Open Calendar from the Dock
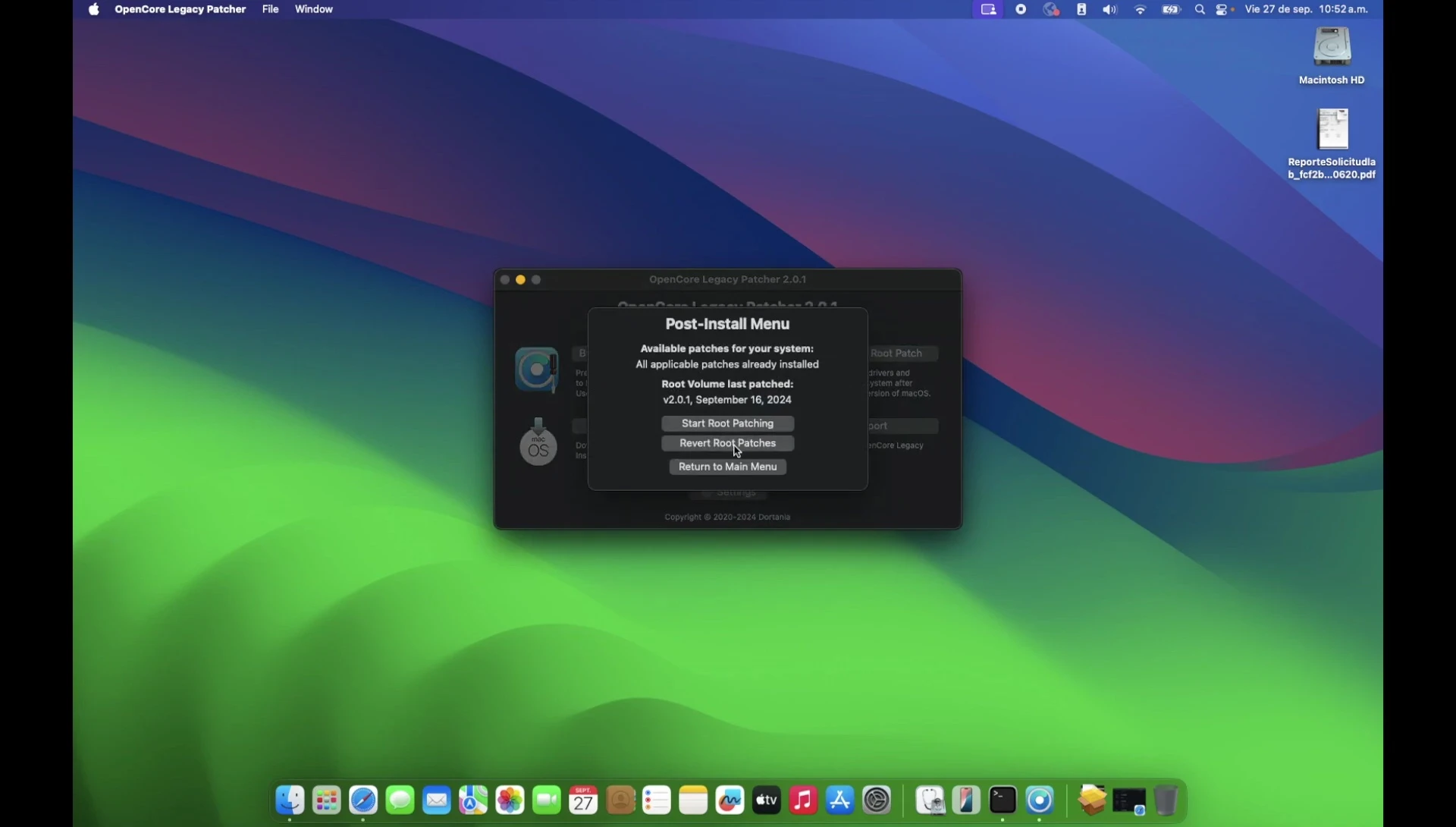This screenshot has width=1456, height=827. [x=583, y=800]
